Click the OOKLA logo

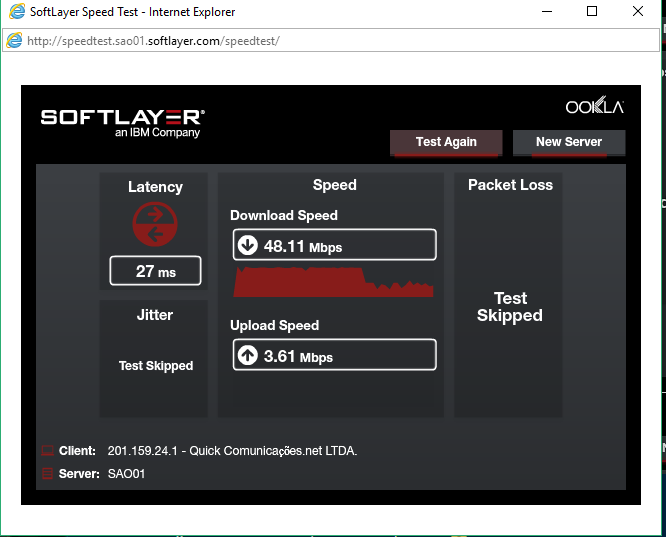click(x=594, y=107)
